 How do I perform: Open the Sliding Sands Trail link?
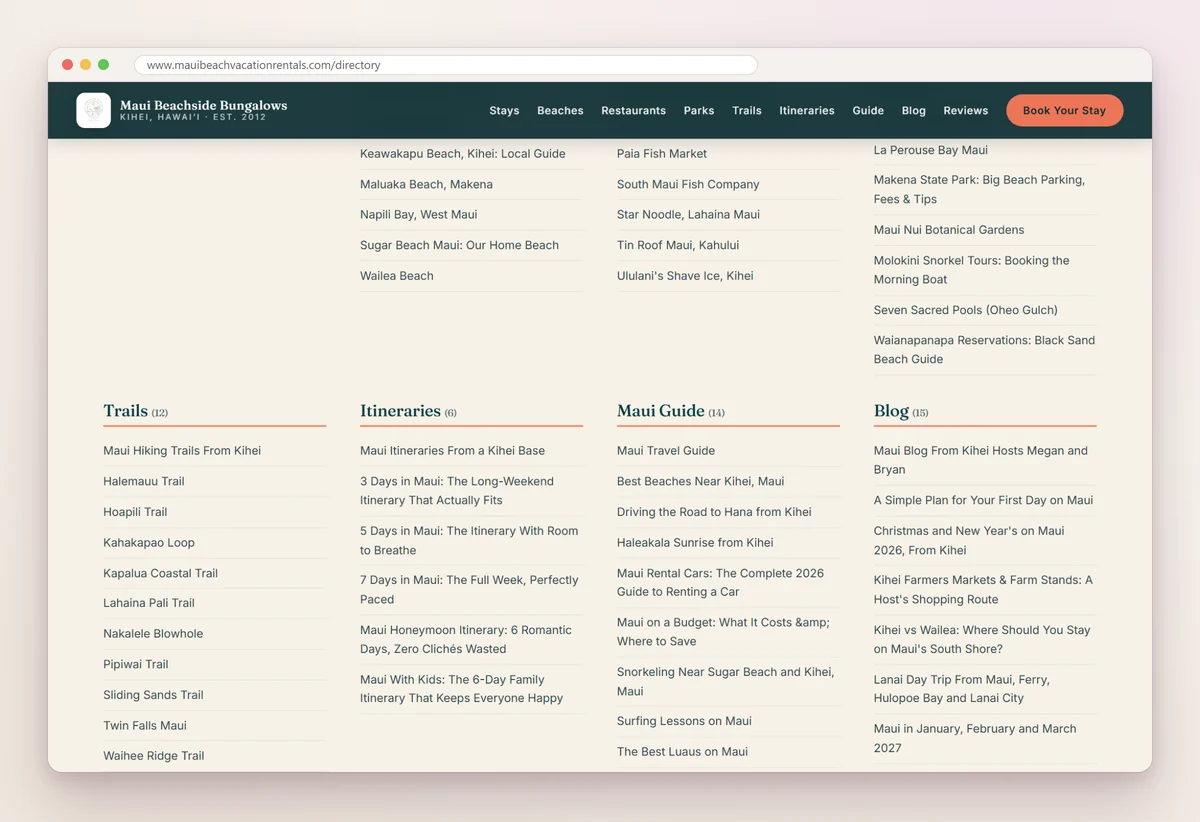click(x=153, y=695)
